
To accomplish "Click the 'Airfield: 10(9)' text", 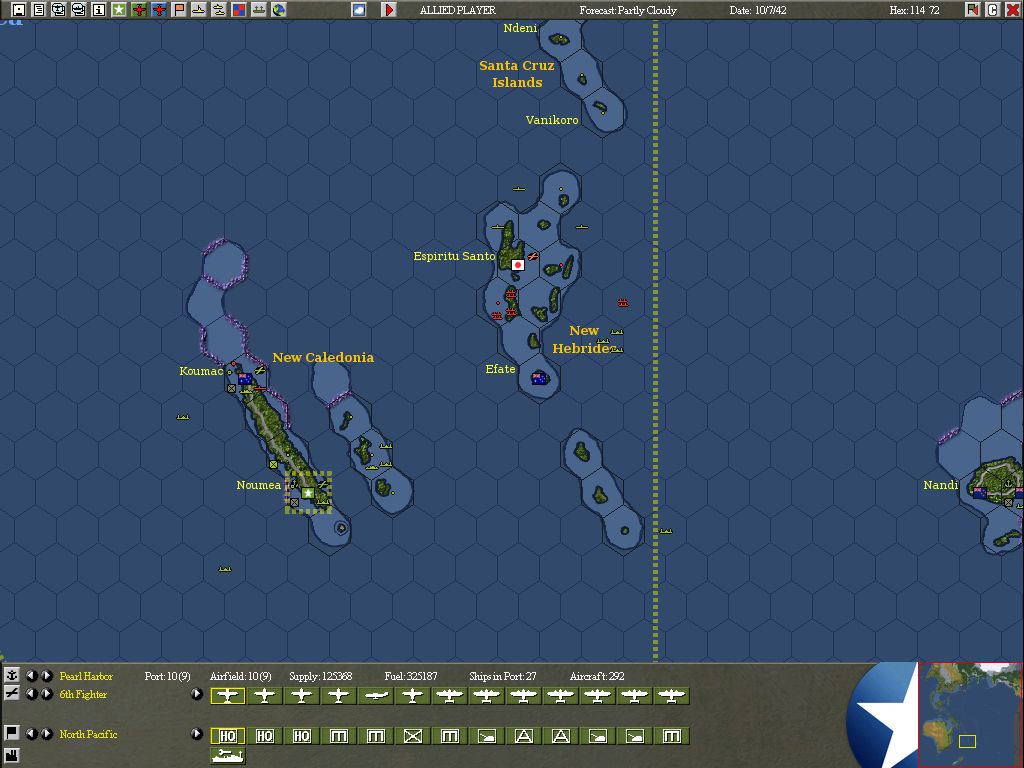I will (240, 676).
